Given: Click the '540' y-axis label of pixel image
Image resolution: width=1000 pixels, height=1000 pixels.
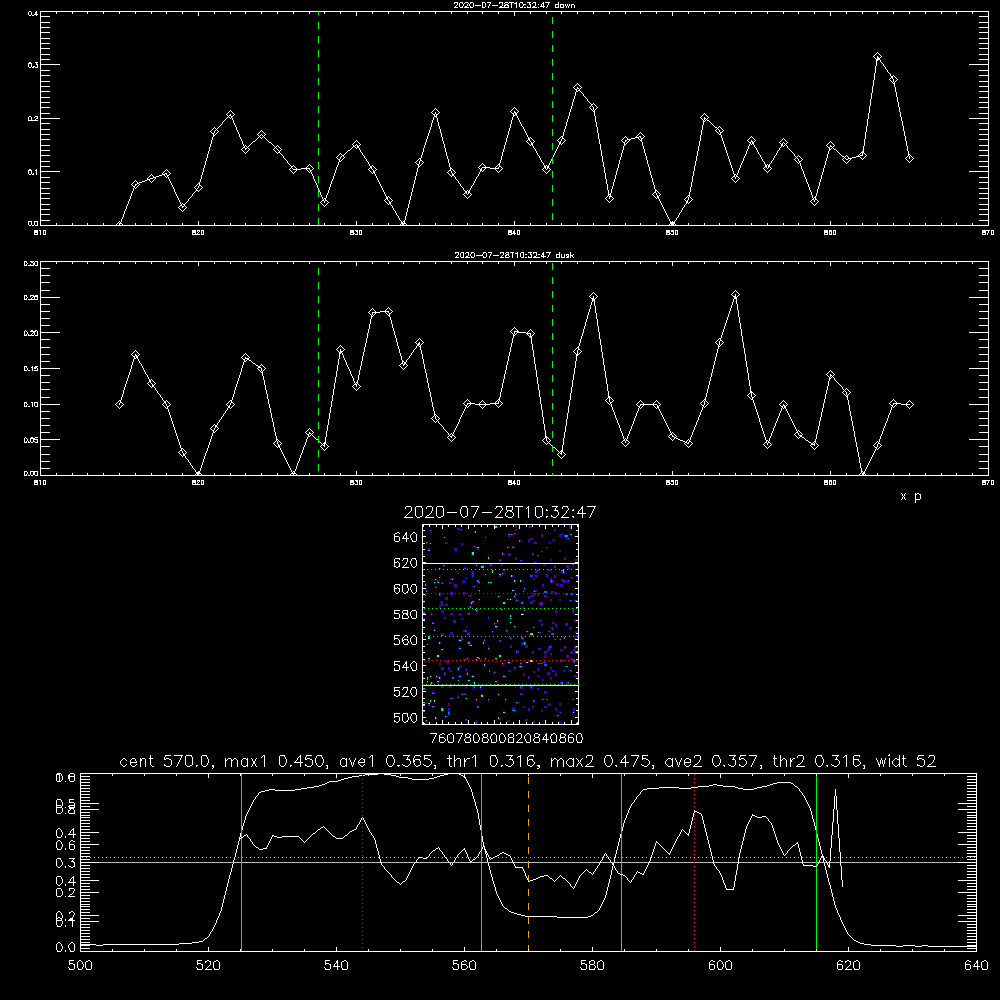Looking at the screenshot, I should pyautogui.click(x=405, y=666).
